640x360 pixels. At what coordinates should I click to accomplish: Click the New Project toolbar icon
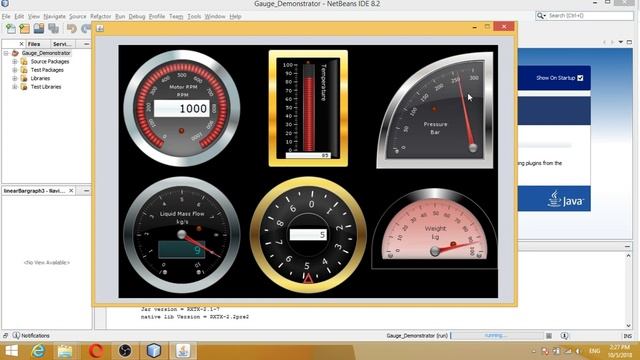click(x=24, y=29)
